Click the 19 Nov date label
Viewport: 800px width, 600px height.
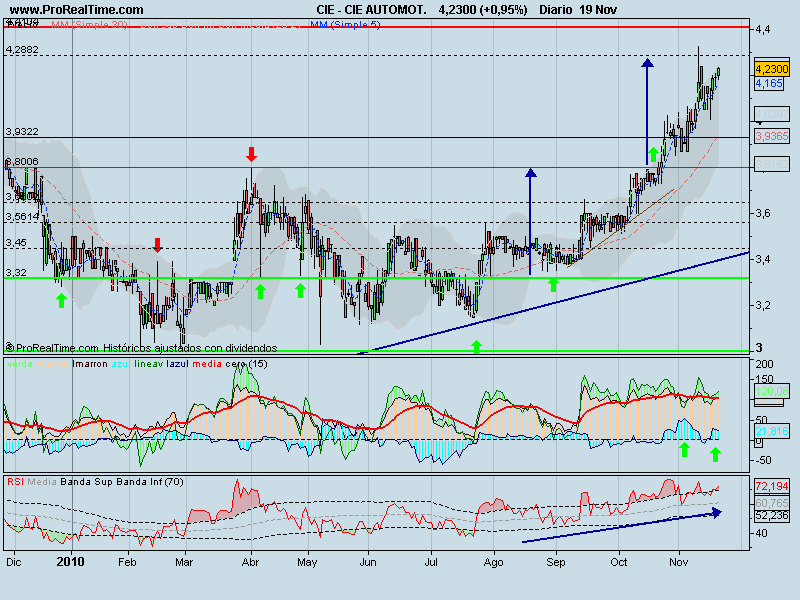point(598,10)
